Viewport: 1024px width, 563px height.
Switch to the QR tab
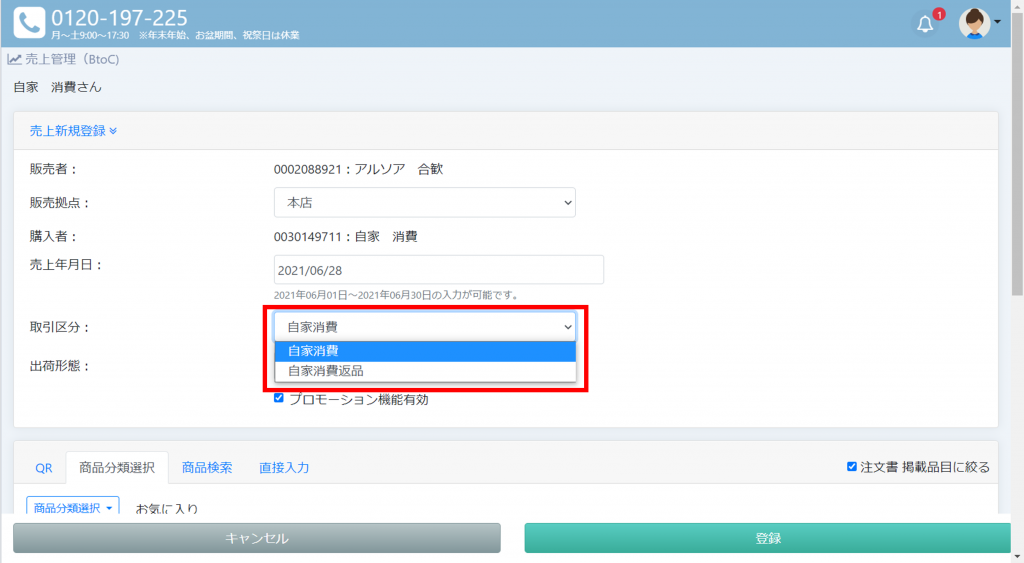click(44, 468)
